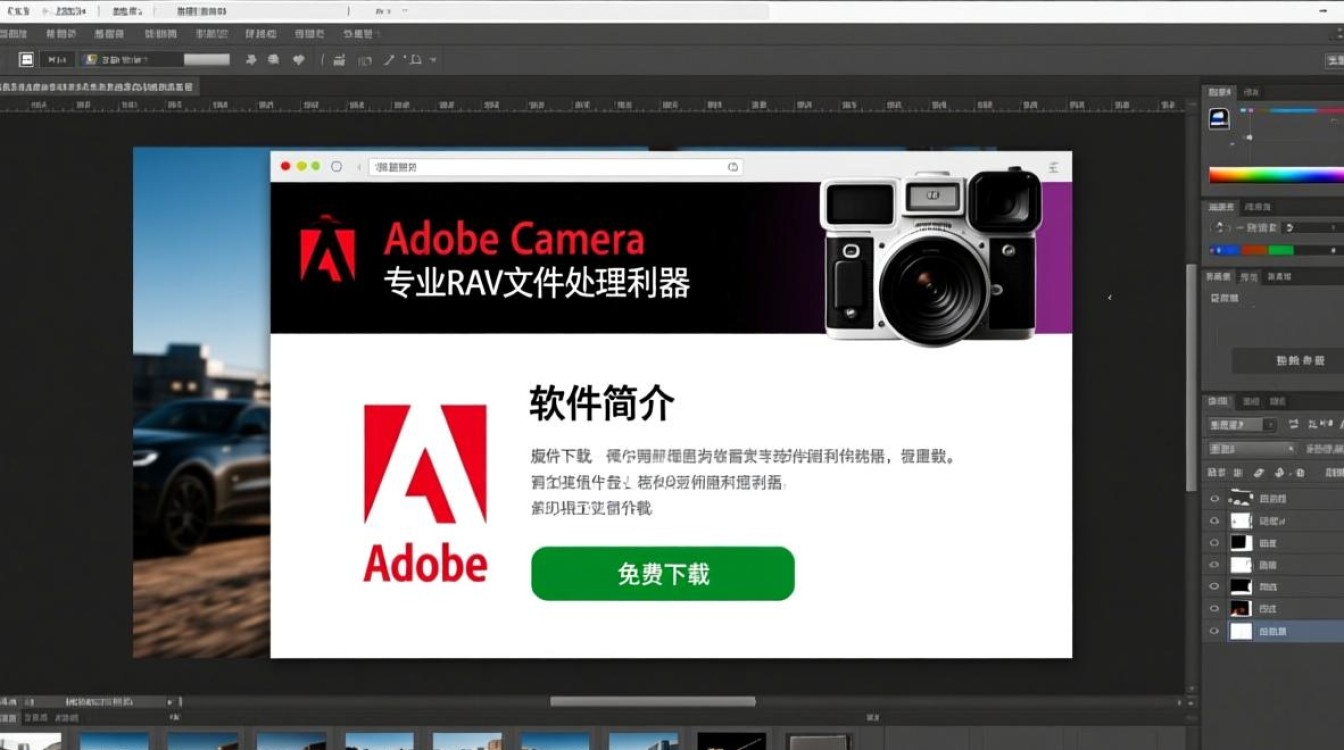Click the refresh icon in the browser address bar
The width and height of the screenshot is (1344, 750).
(731, 167)
